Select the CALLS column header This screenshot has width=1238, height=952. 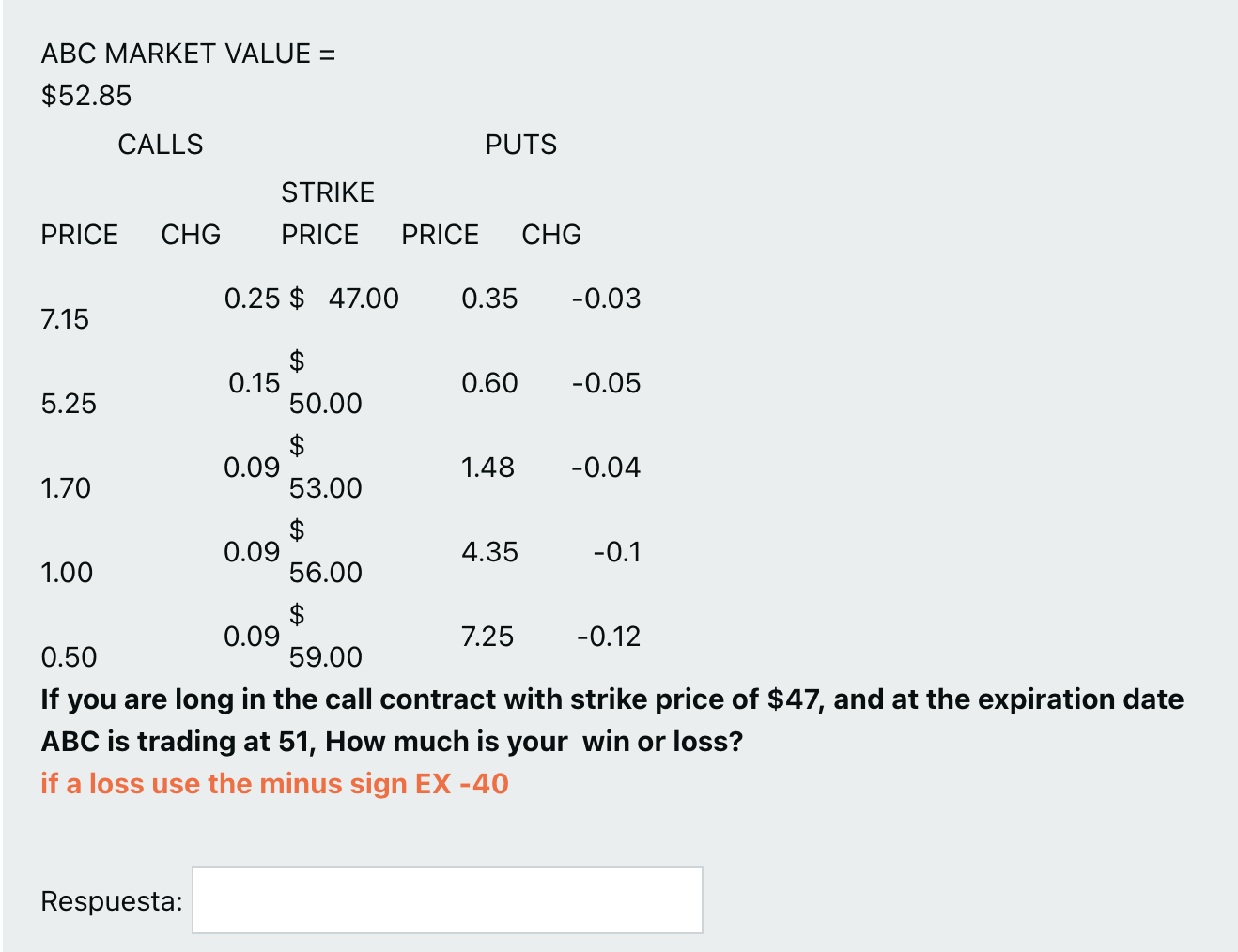click(x=161, y=144)
